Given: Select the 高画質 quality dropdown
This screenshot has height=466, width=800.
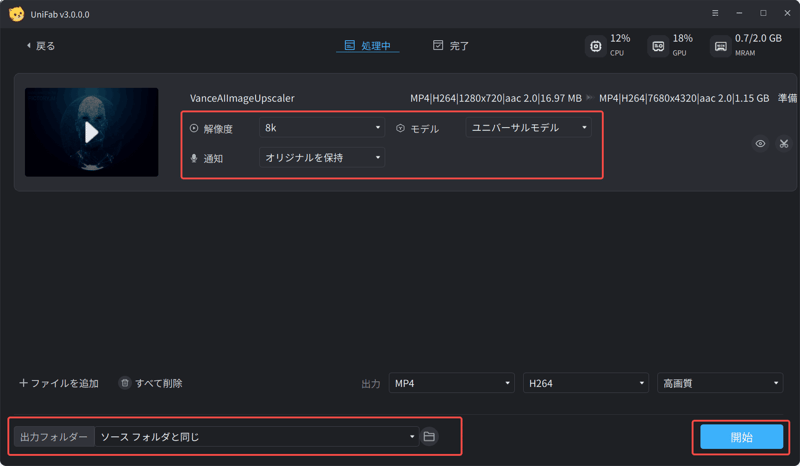Looking at the screenshot, I should pyautogui.click(x=720, y=383).
